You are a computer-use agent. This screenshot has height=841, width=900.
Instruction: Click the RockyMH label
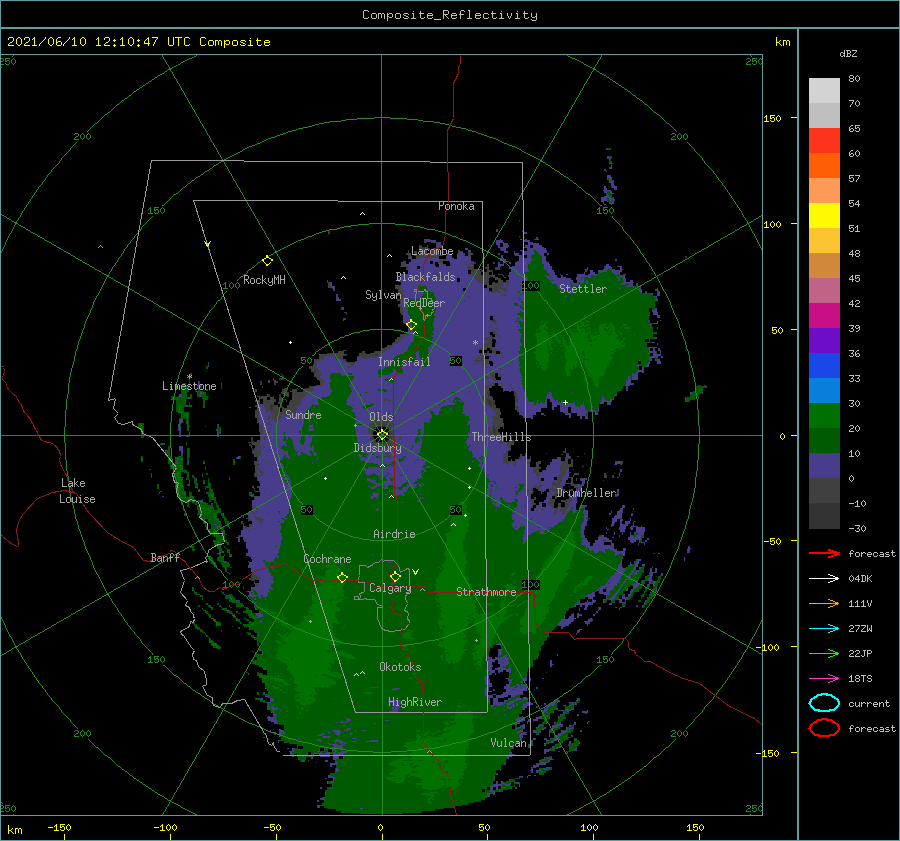coord(264,280)
